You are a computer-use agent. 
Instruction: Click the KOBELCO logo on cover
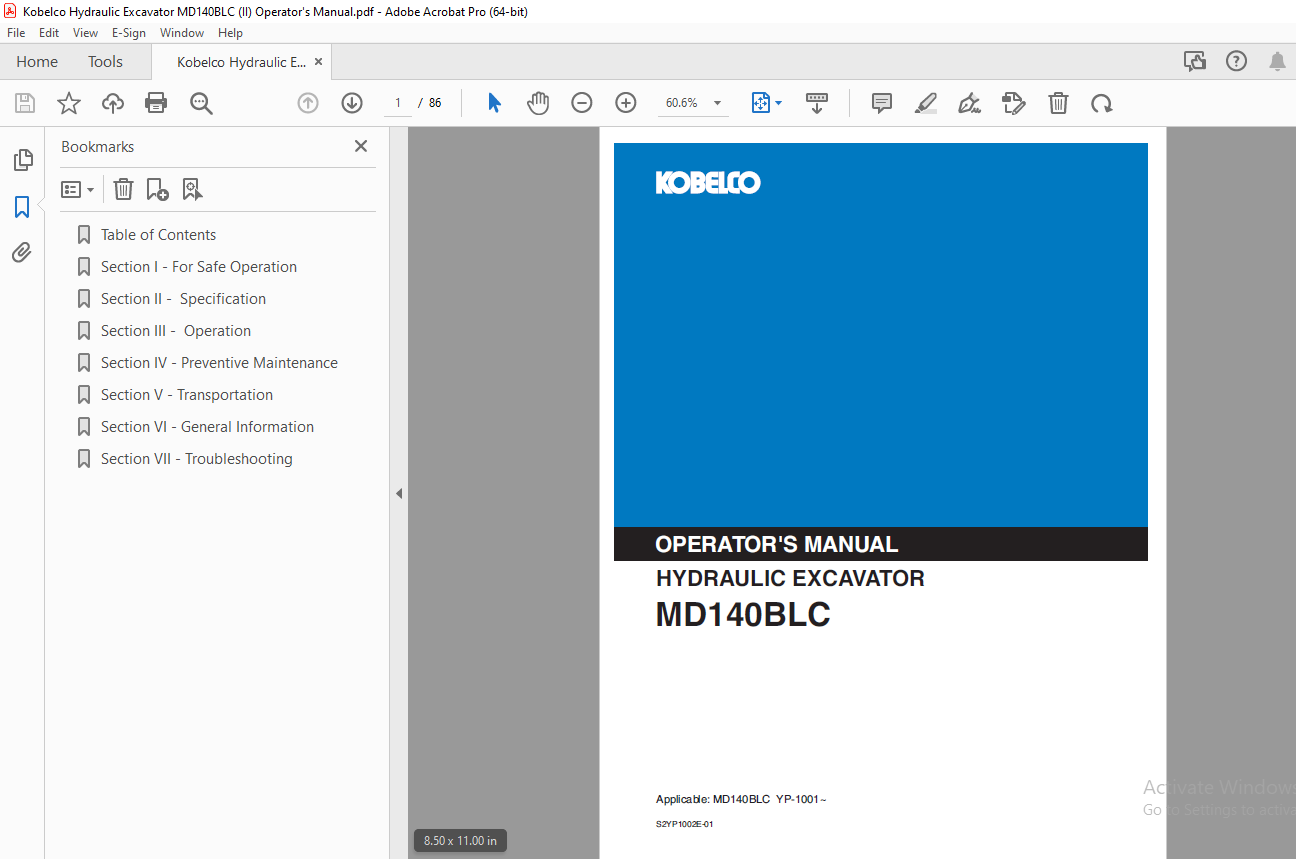[x=708, y=182]
